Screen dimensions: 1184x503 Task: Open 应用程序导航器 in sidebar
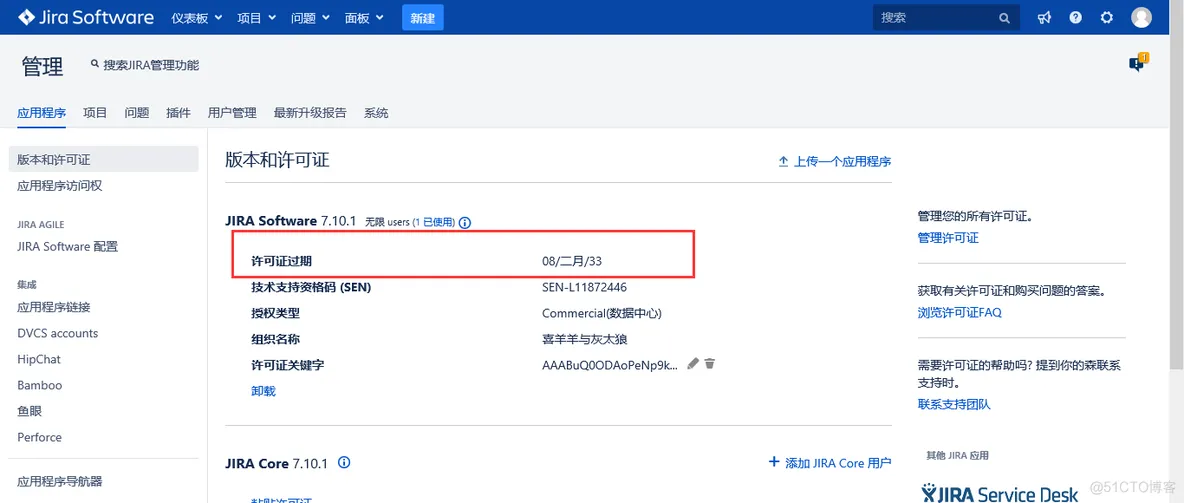60,481
